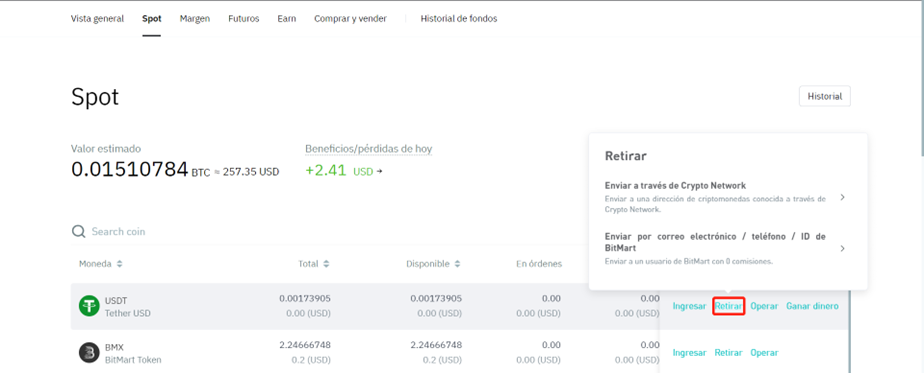Screen dimensions: 924x373
Task: Click the search magnifier icon
Action: 78,232
